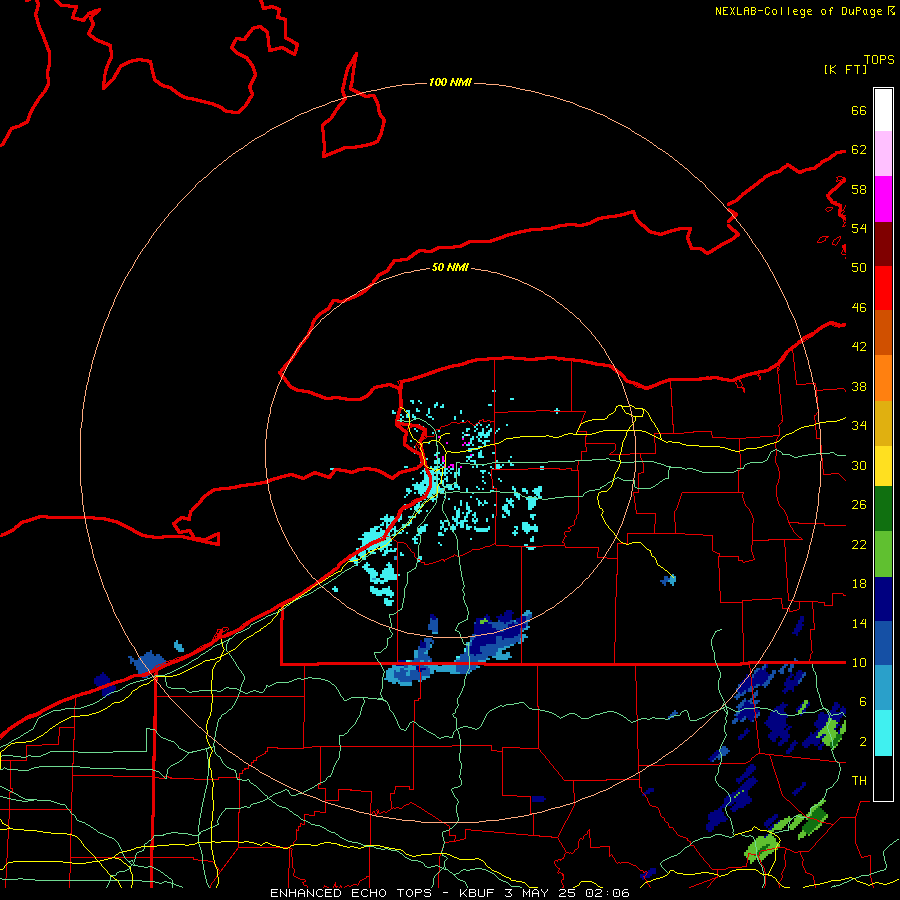Click the 30 value on the scale
This screenshot has height=900, width=900.
coord(859,465)
